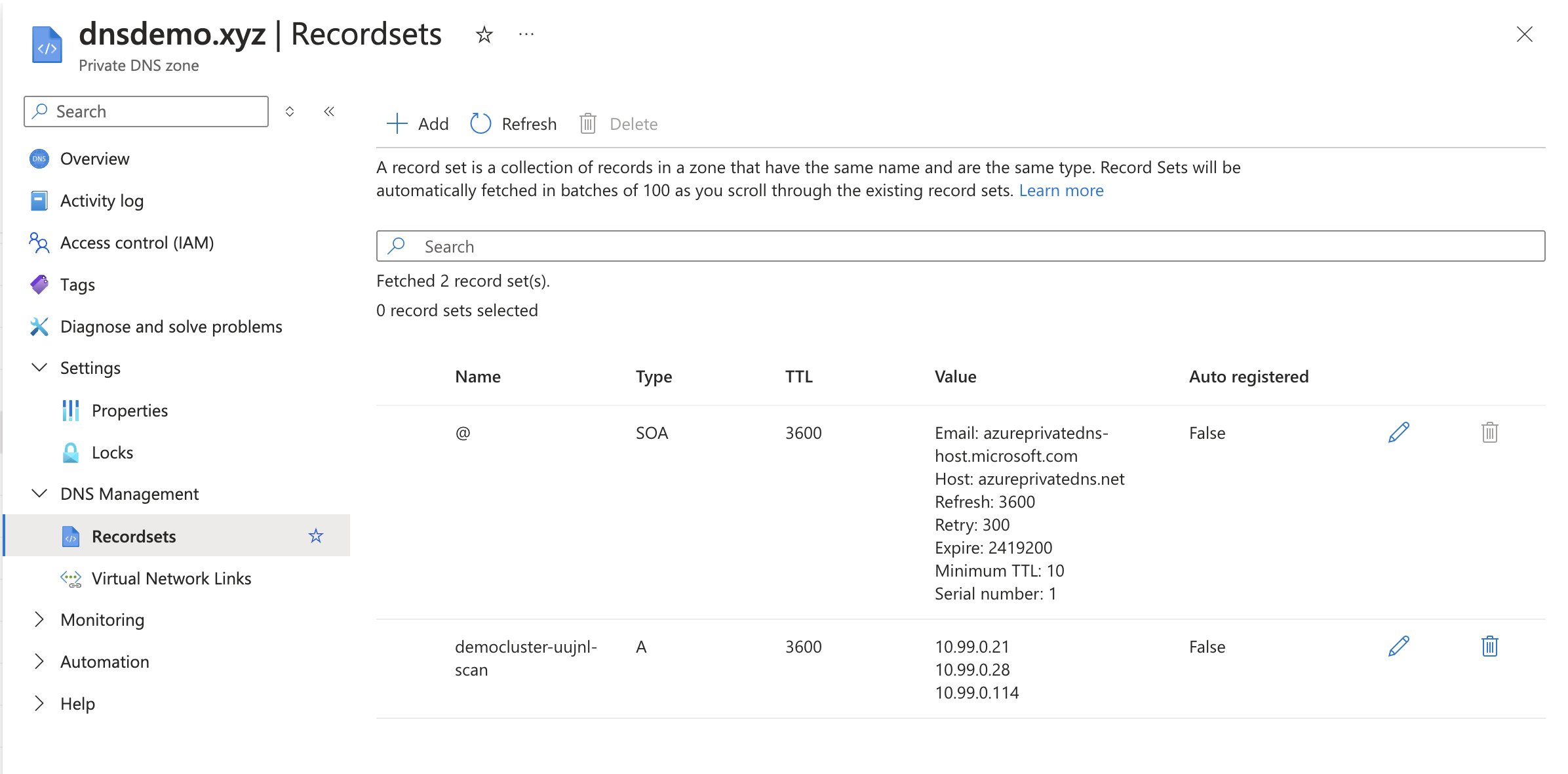Click the Refresh icon on the toolbar
This screenshot has height=774, width=1568.
(x=480, y=123)
